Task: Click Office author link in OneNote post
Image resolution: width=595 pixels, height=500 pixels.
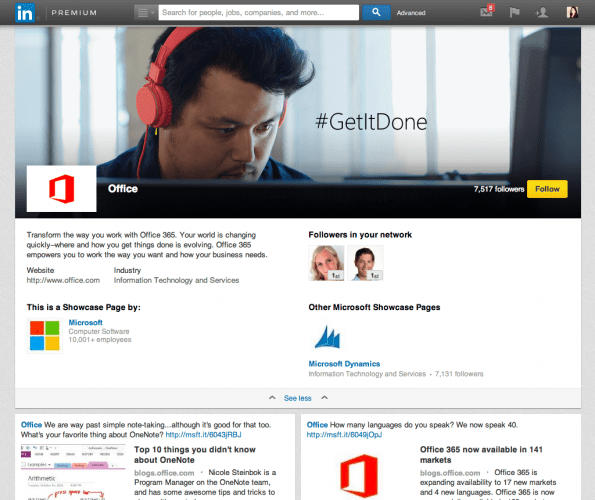Action: 31,425
